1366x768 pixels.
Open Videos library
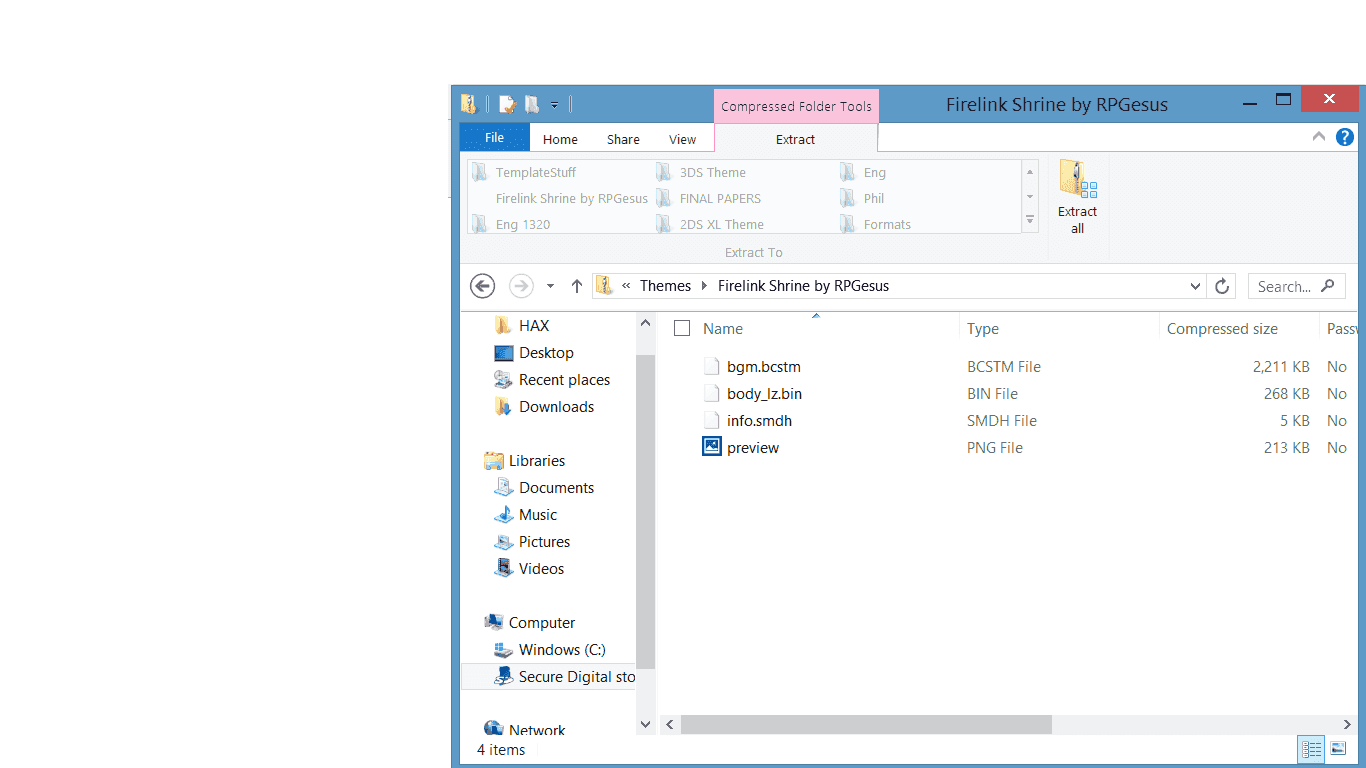[541, 569]
